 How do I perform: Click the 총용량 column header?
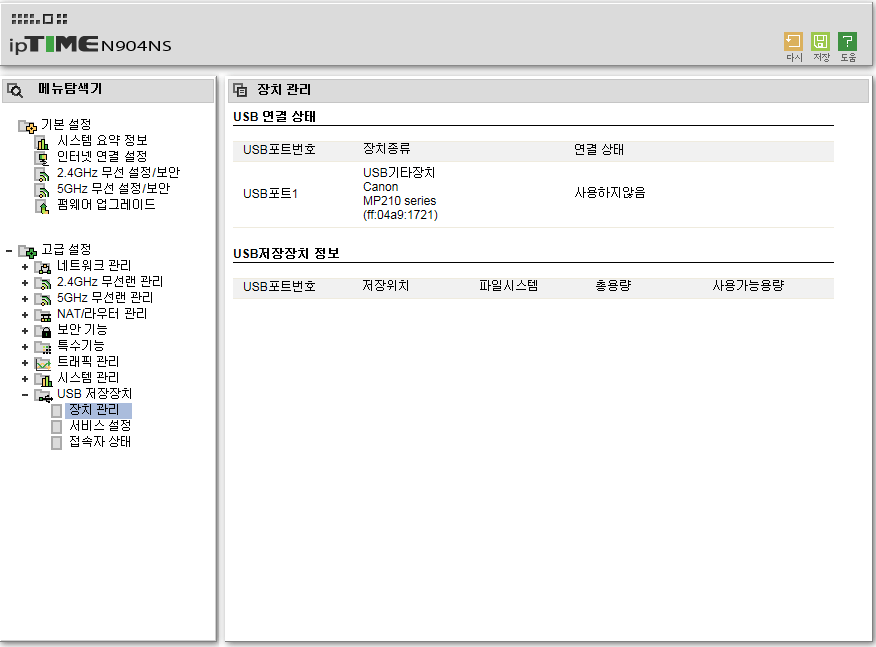click(x=613, y=286)
